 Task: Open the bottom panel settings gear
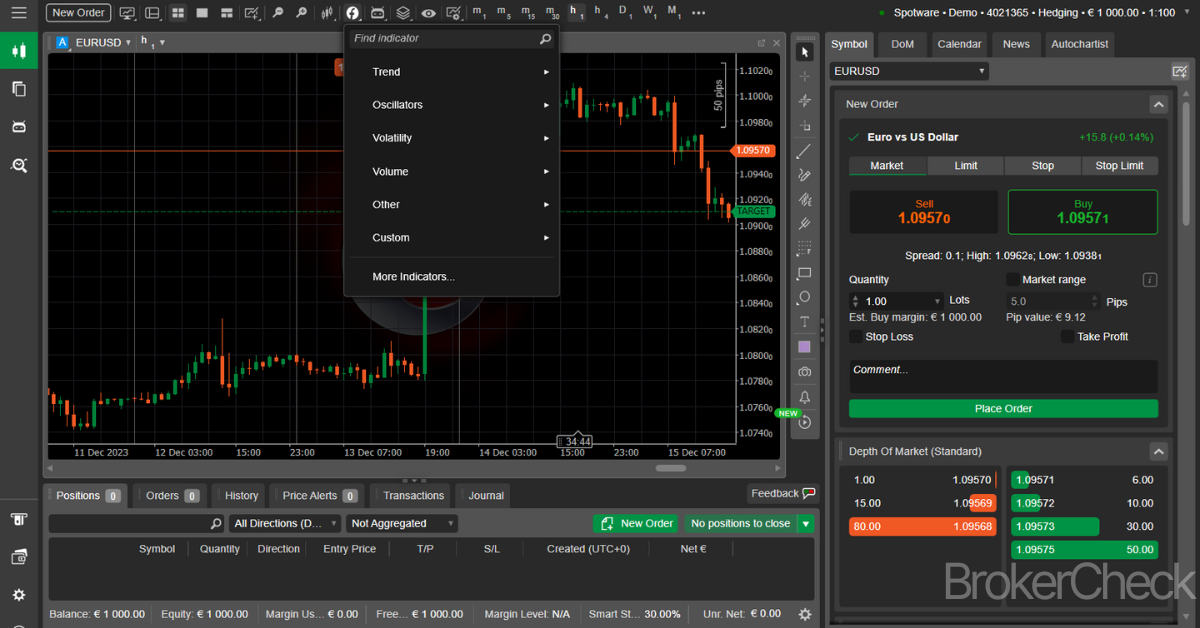(805, 614)
